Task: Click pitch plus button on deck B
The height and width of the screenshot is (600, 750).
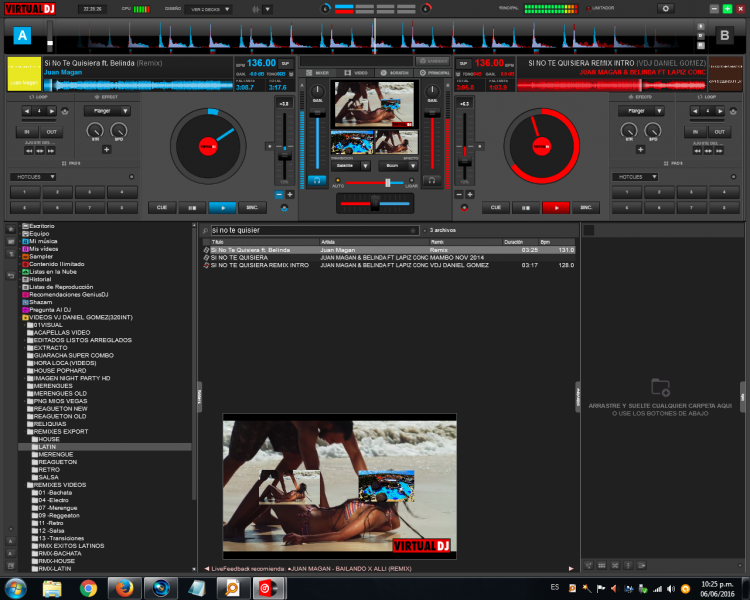Action: (x=470, y=194)
